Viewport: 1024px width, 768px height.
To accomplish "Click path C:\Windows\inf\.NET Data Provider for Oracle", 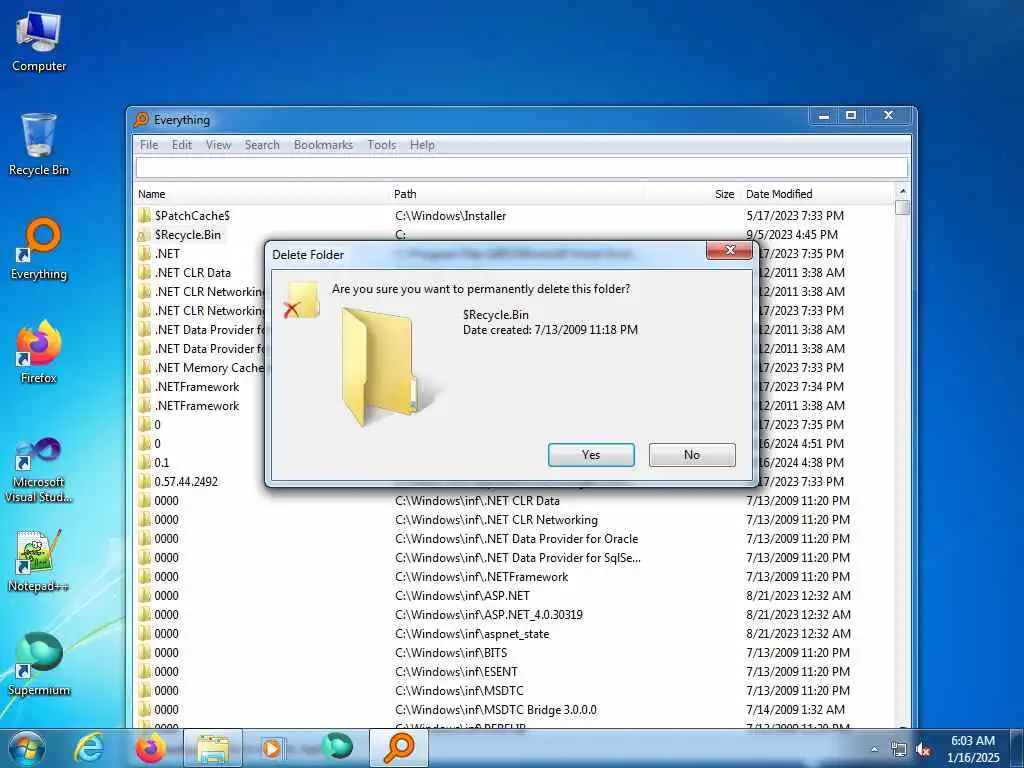I will [x=517, y=539].
